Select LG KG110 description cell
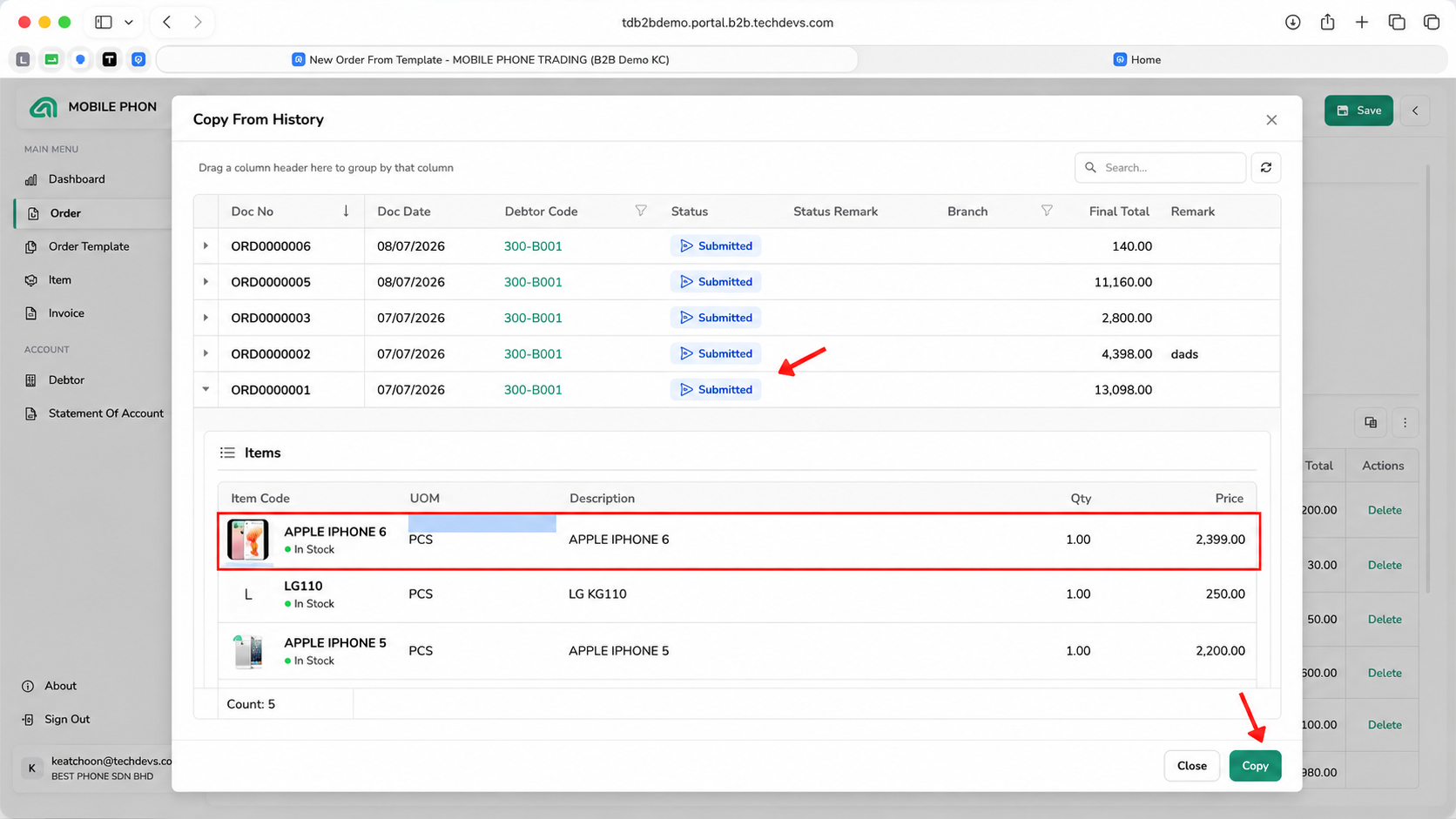The image size is (1456, 819). [597, 594]
